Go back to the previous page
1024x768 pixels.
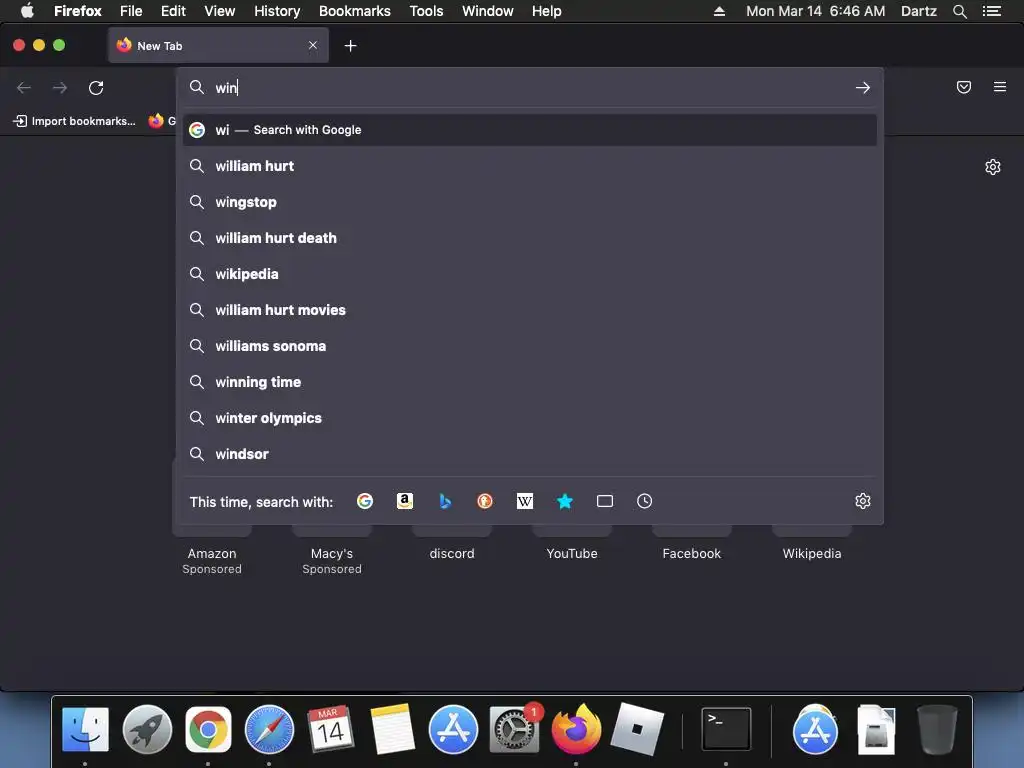click(24, 88)
